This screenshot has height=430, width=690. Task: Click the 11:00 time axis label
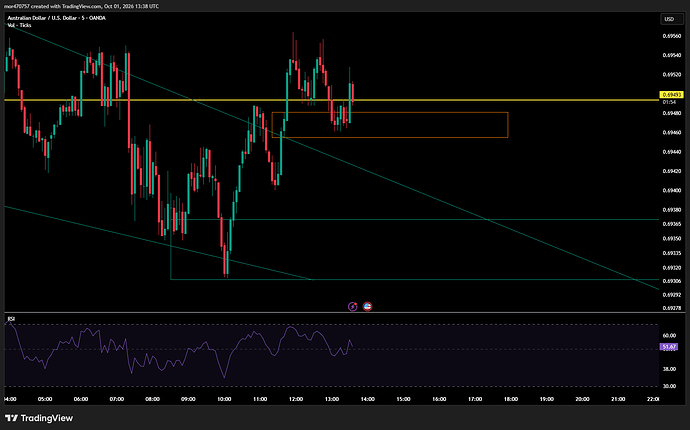click(x=260, y=399)
